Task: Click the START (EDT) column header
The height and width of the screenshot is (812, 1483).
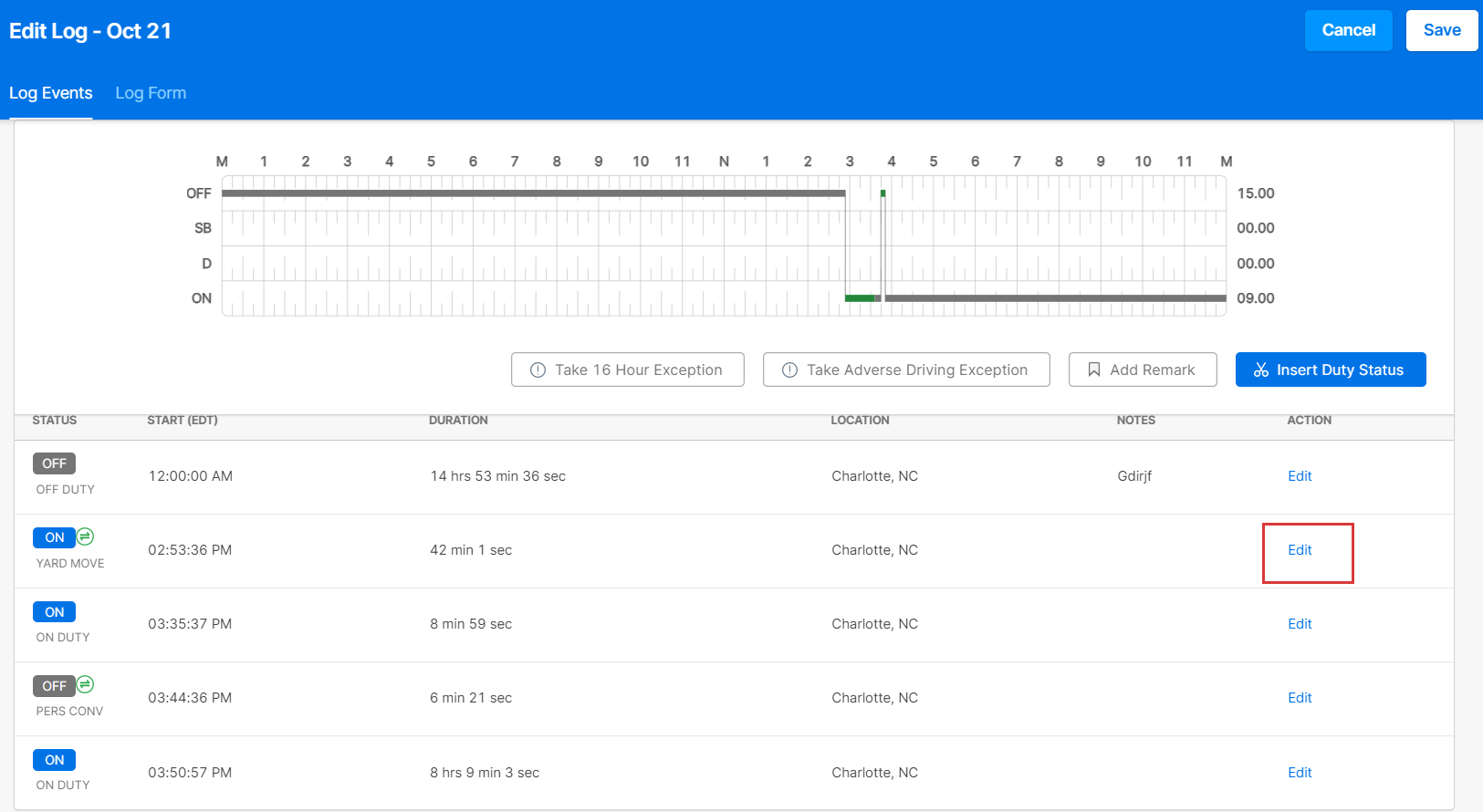Action: click(183, 421)
